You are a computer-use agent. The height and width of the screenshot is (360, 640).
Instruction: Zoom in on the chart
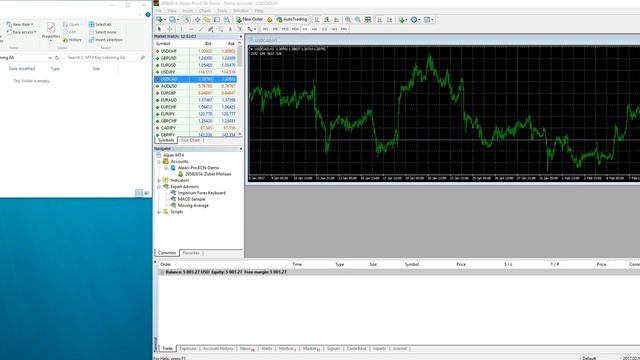tap(348, 20)
